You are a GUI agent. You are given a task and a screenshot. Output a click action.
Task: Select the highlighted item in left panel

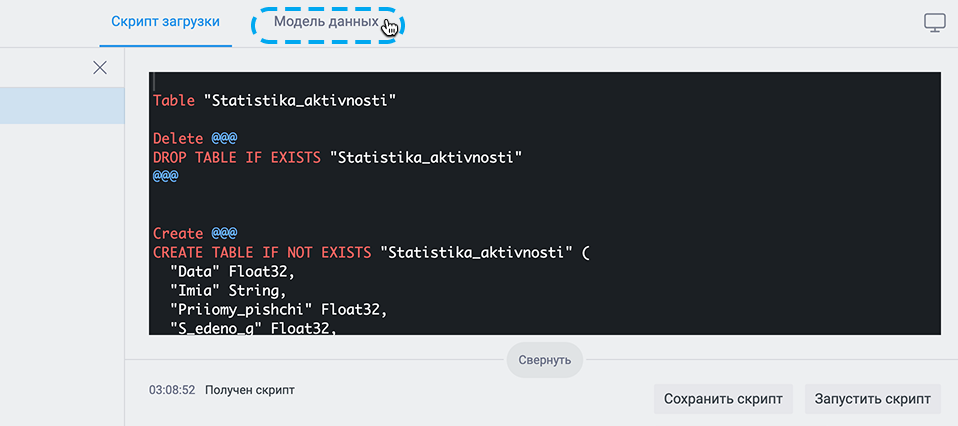[62, 106]
